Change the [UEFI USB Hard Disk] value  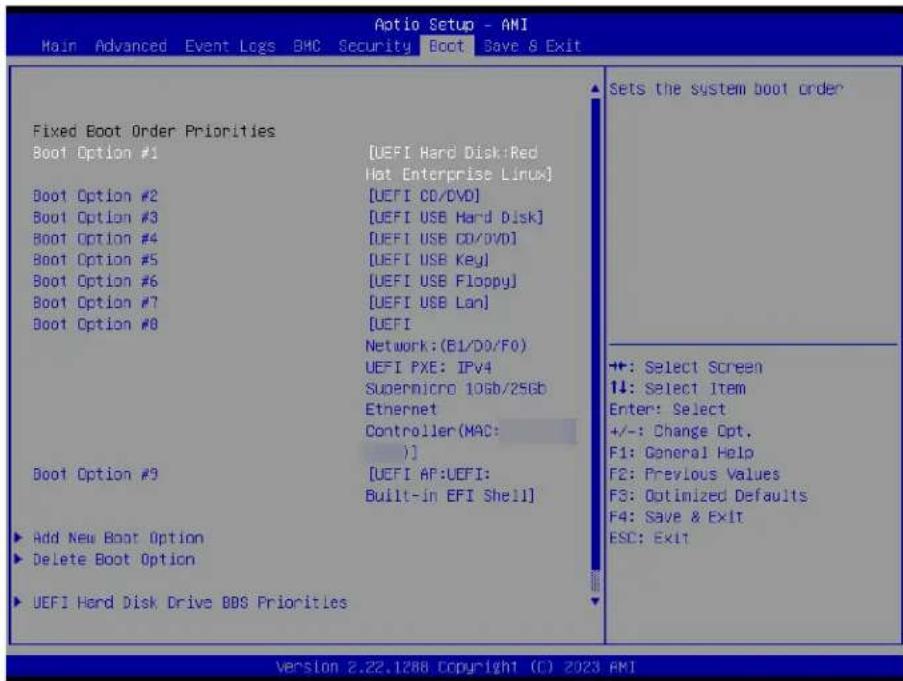(456, 218)
